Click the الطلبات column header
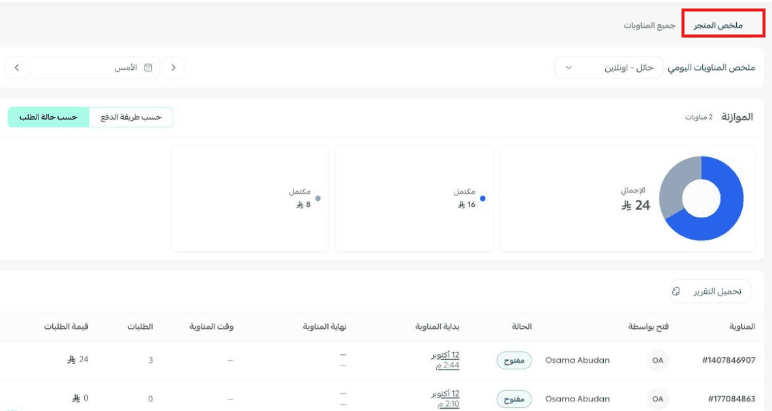This screenshot has width=772, height=411. [x=140, y=326]
